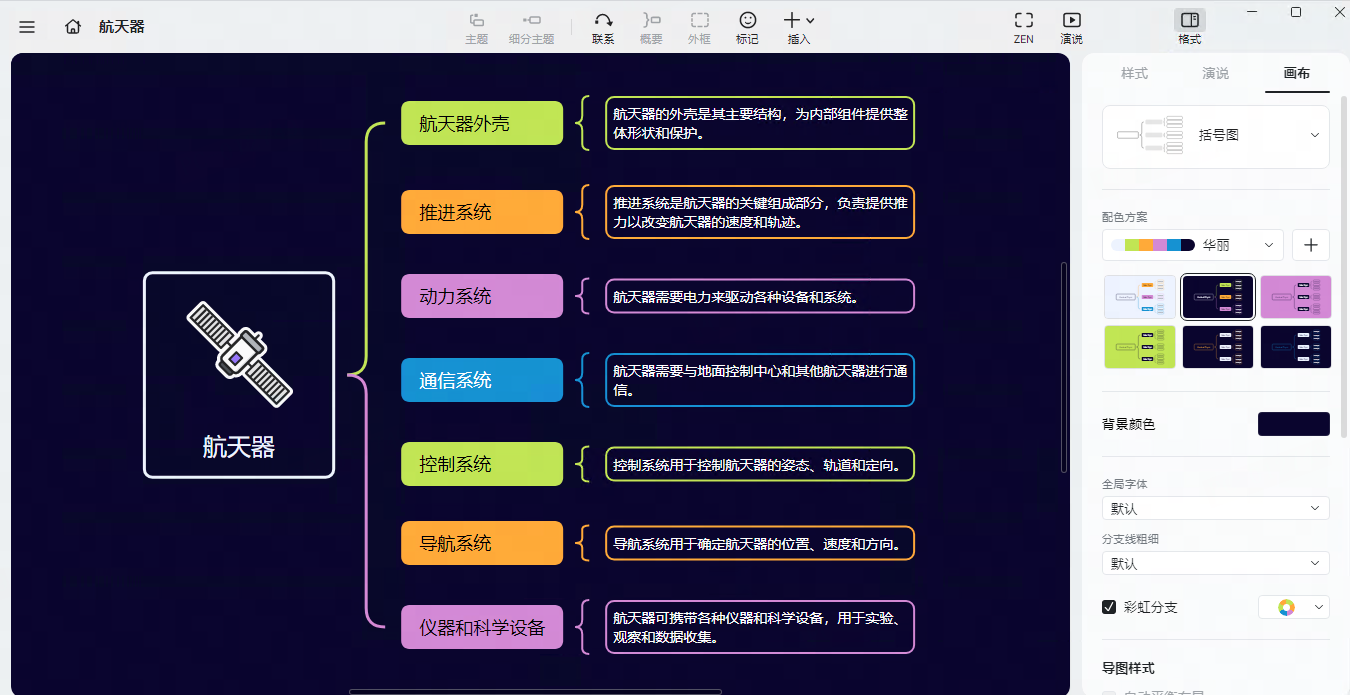This screenshot has width=1350, height=695.
Task: Select the 推进系统 topic
Action: [482, 212]
